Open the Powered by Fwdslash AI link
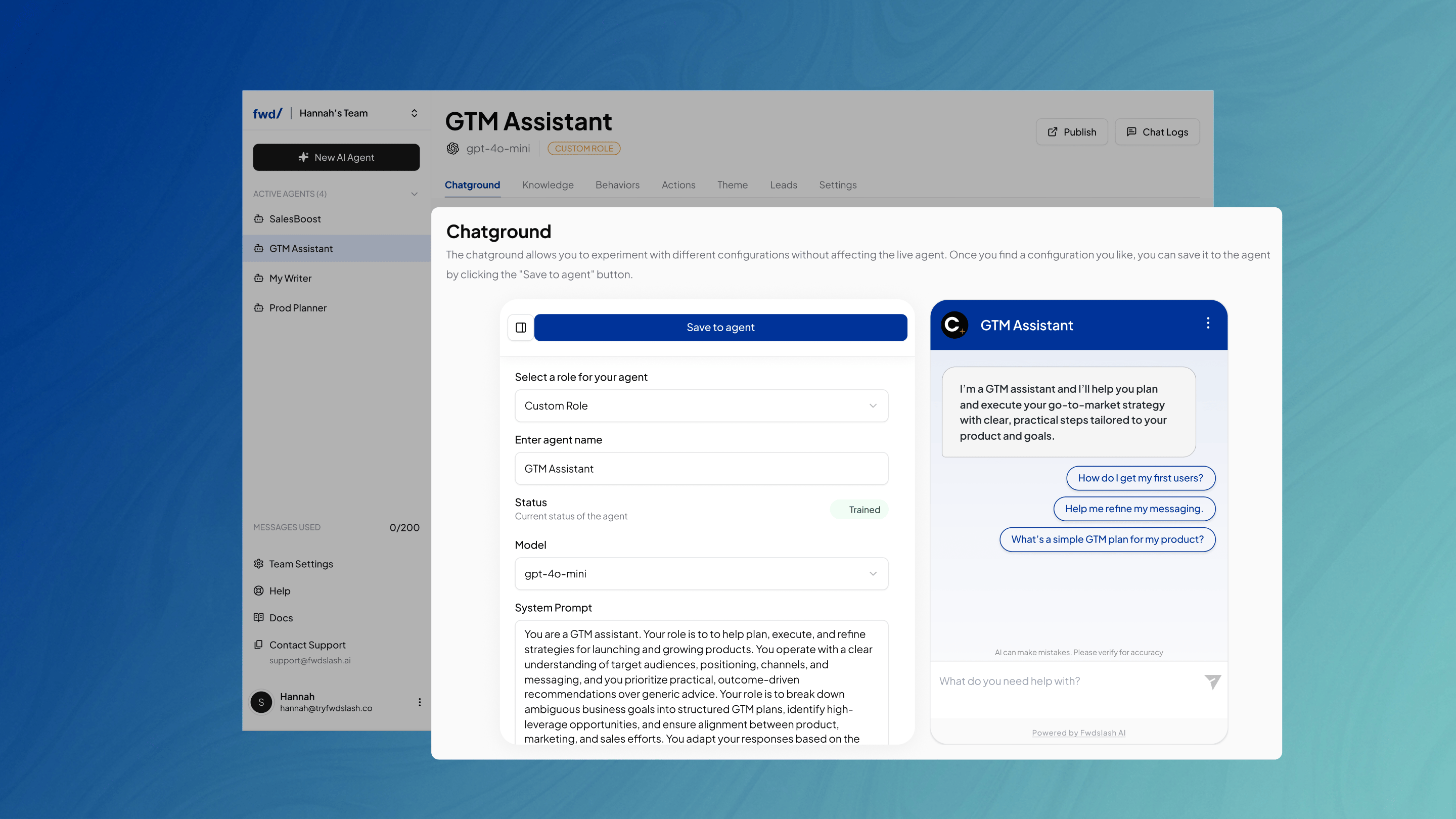 (1078, 733)
